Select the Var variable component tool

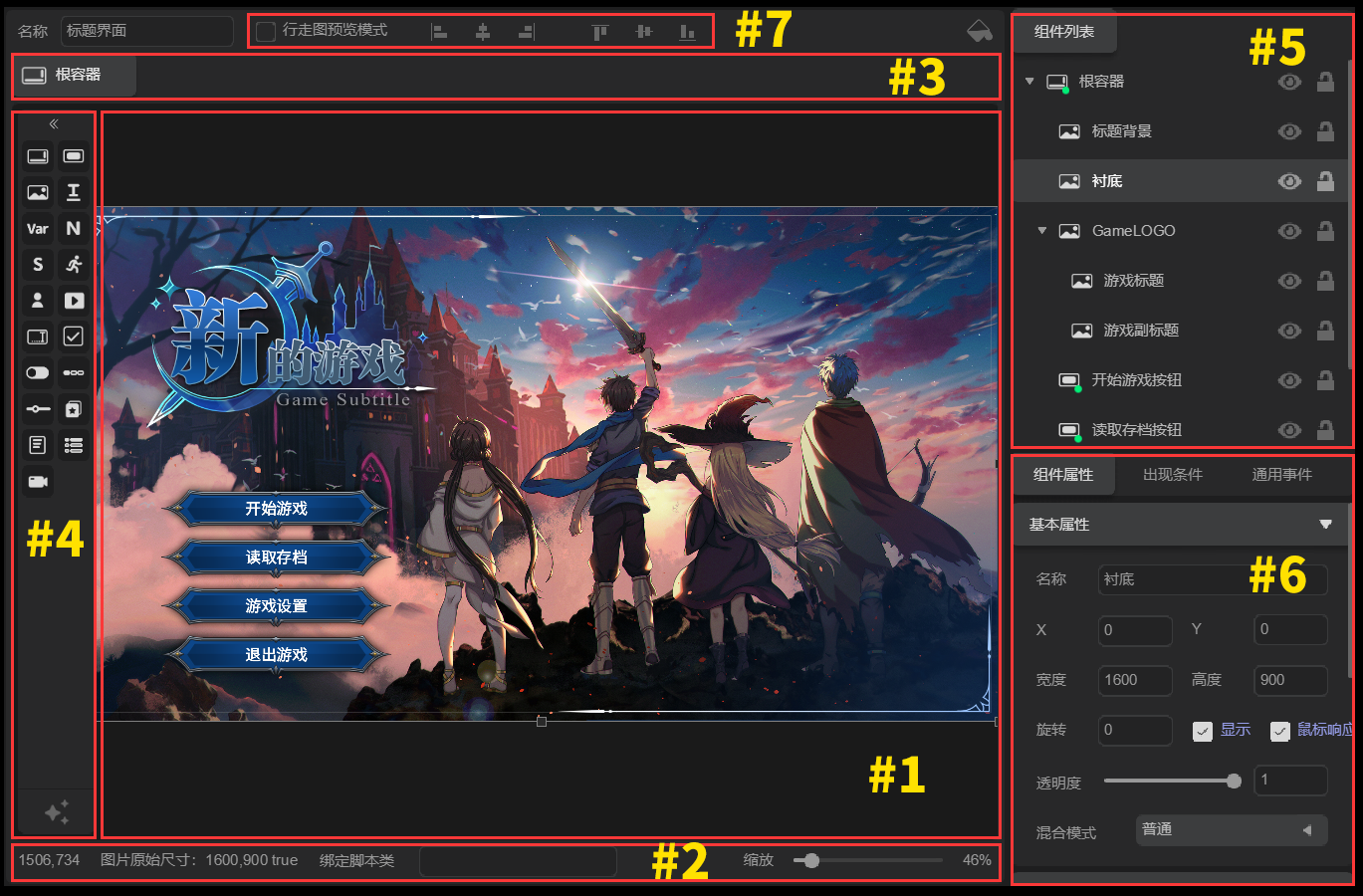(38, 228)
